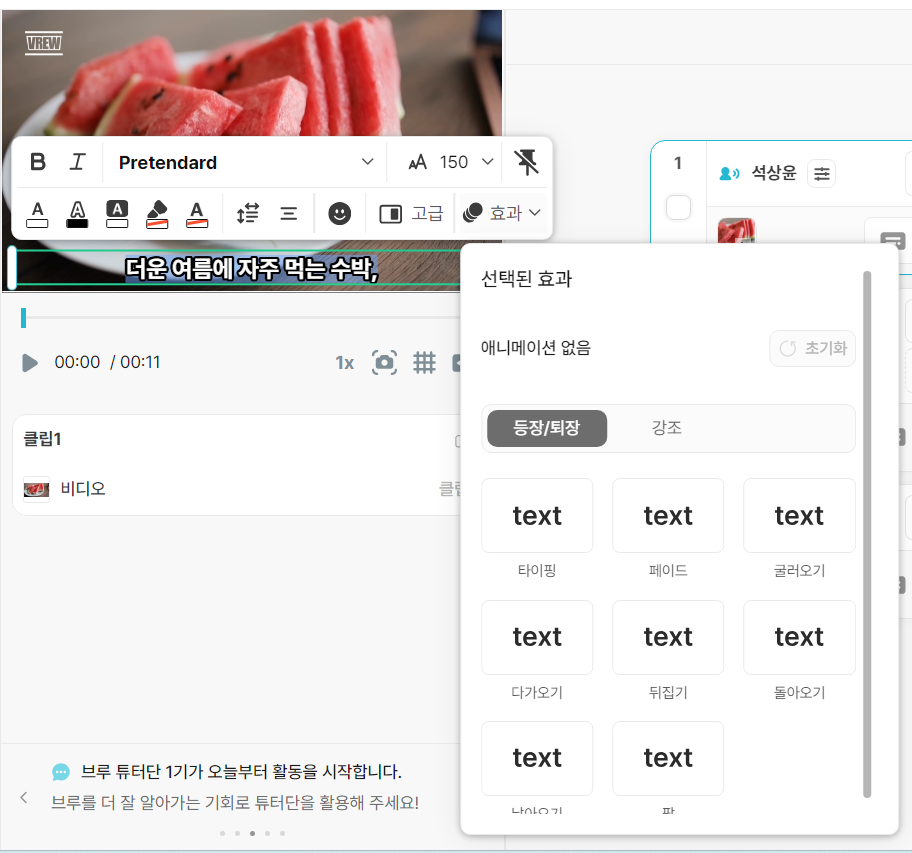
Task: Open the speaker settings sliders icon
Action: coord(821,173)
